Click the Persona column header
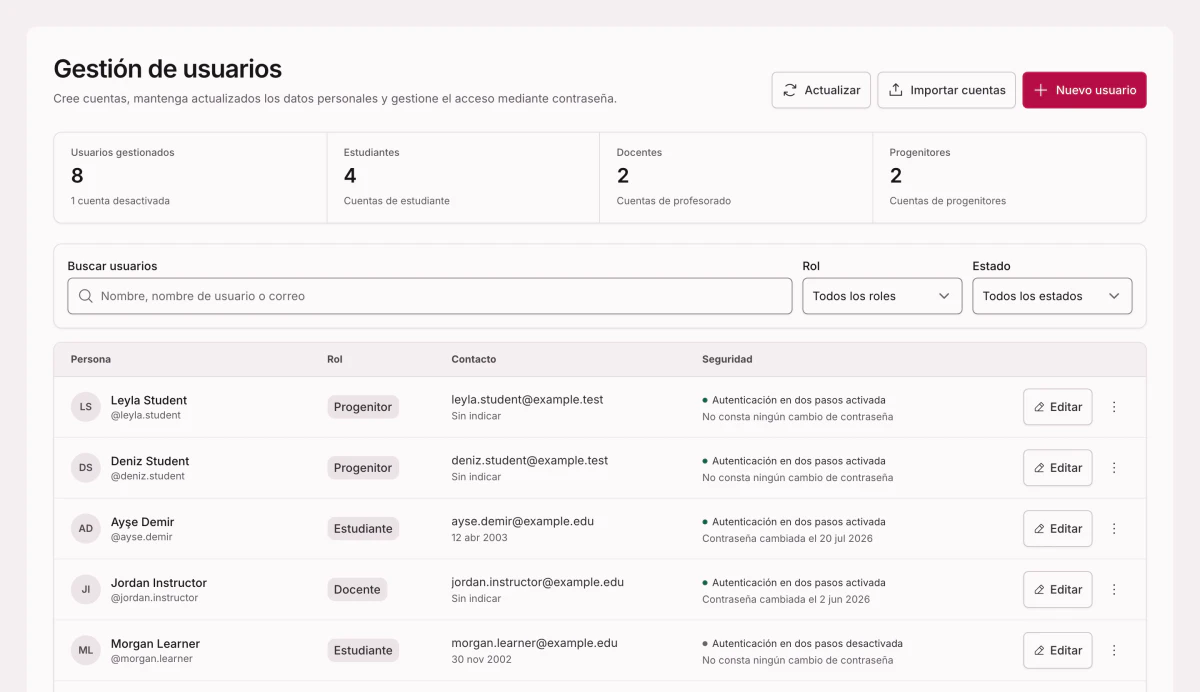1200x692 pixels. pyautogui.click(x=91, y=359)
